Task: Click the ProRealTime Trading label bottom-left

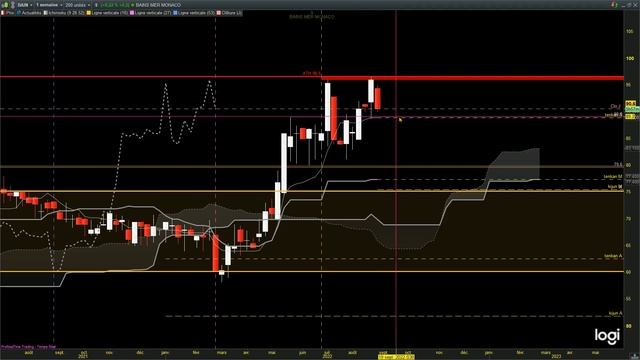Action: point(28,347)
